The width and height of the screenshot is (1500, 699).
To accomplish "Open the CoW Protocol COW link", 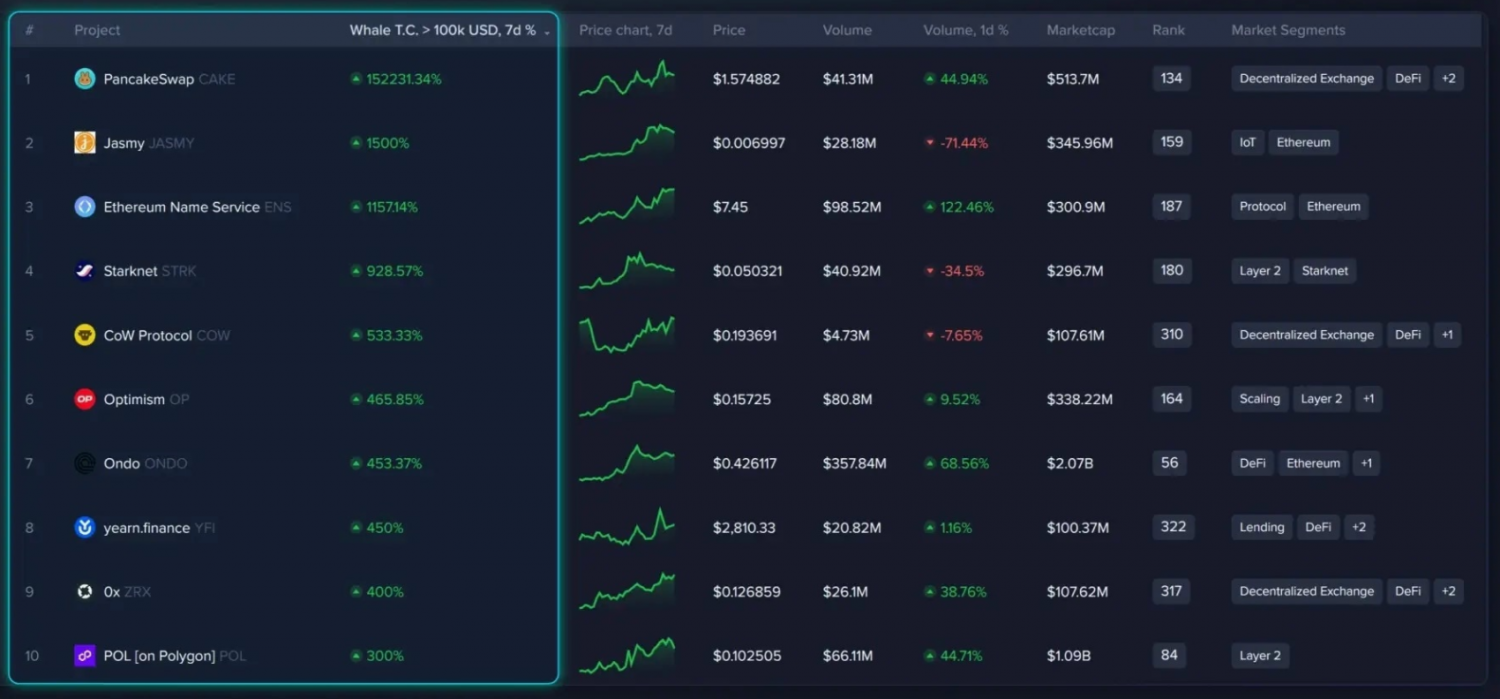I will 167,335.
